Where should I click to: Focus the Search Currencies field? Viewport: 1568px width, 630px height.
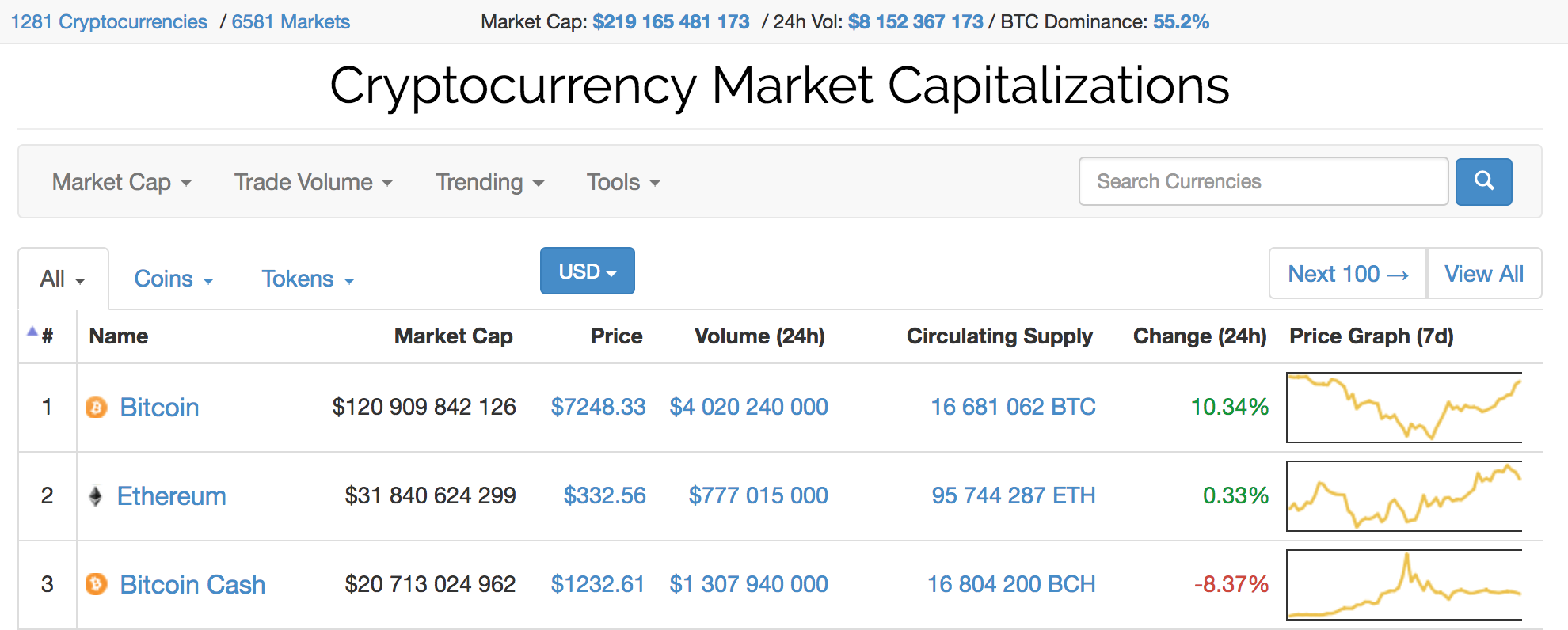(1263, 181)
